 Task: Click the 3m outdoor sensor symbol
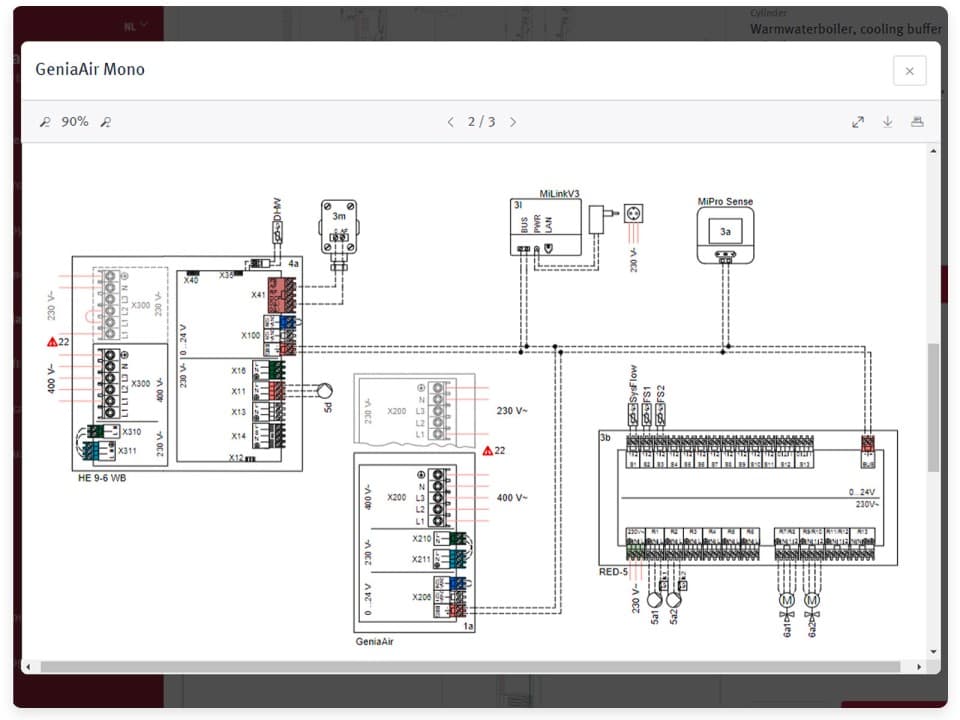pos(339,228)
